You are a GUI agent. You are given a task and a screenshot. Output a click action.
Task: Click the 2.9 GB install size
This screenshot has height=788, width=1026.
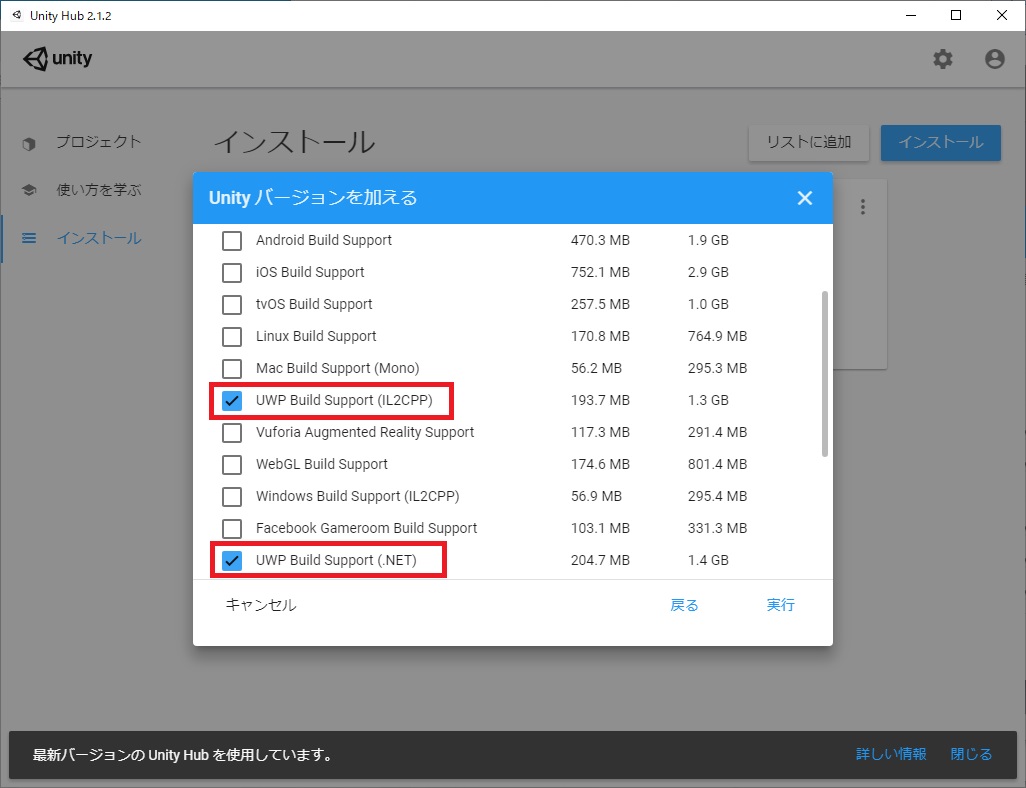(708, 272)
